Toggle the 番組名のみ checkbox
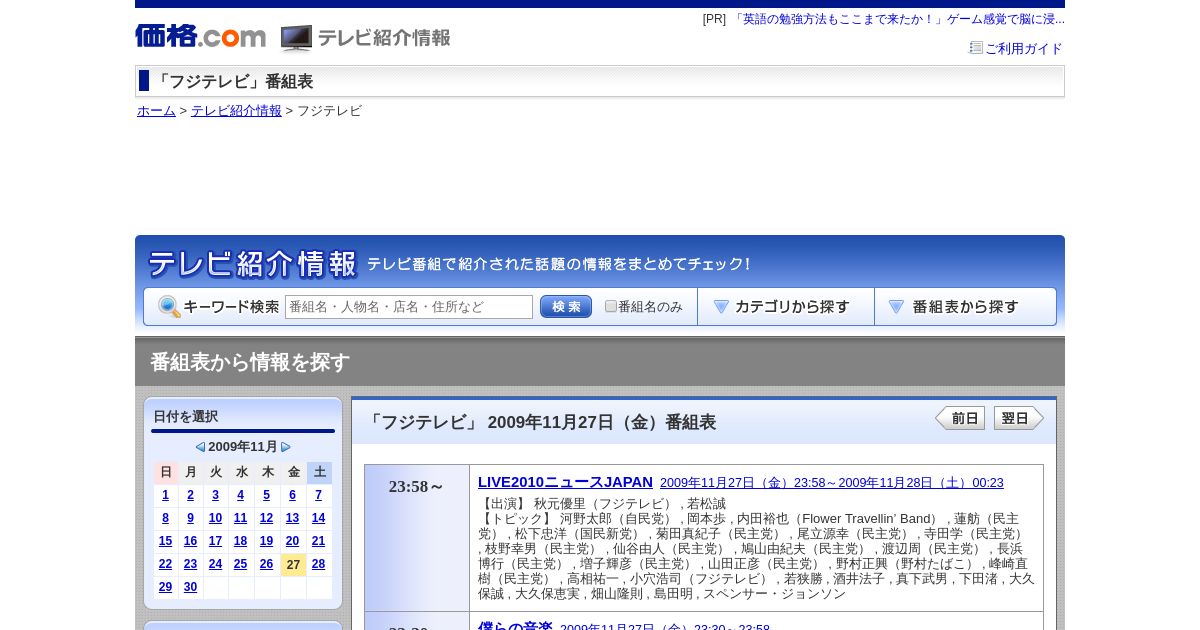1200x630 pixels. click(x=611, y=306)
